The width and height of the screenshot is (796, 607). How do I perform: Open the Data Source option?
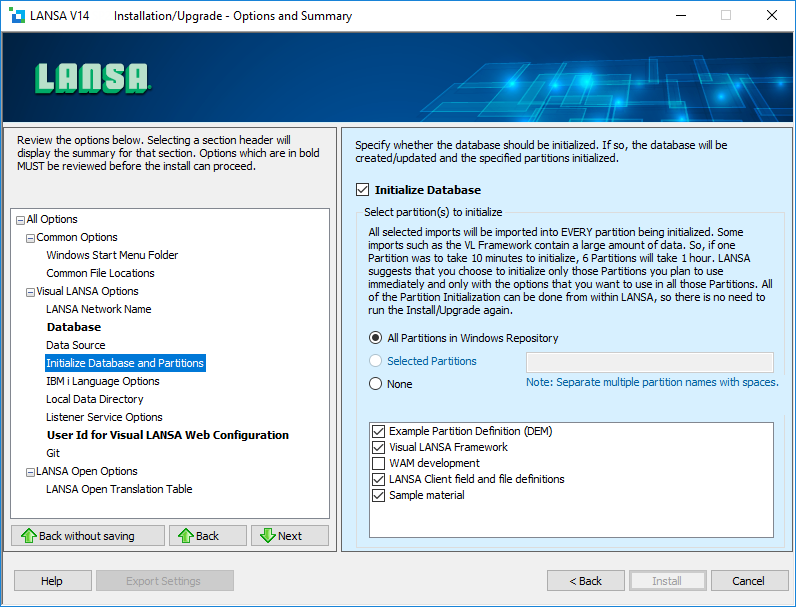tap(76, 345)
